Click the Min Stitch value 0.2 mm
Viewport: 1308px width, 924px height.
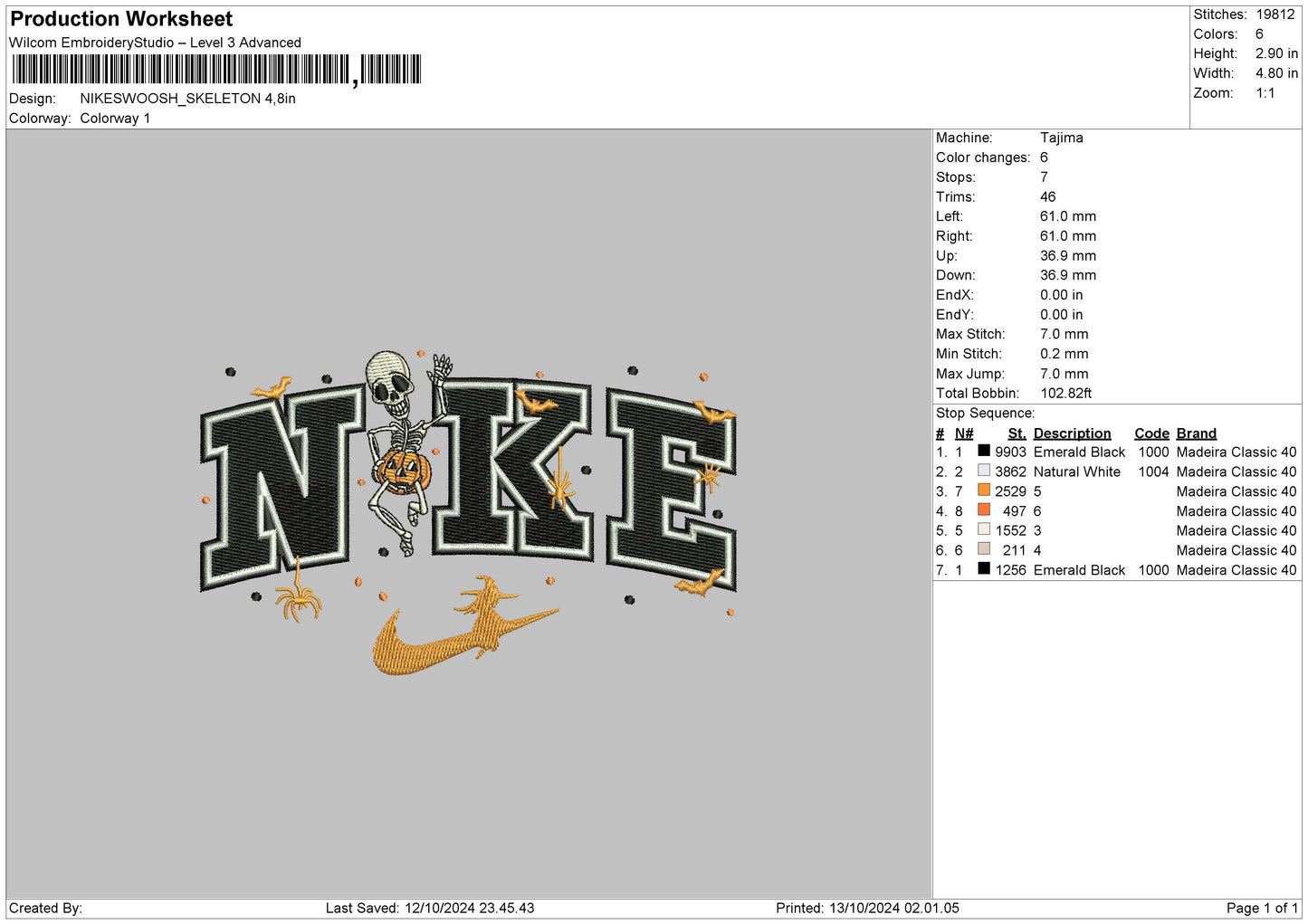[x=1064, y=354]
